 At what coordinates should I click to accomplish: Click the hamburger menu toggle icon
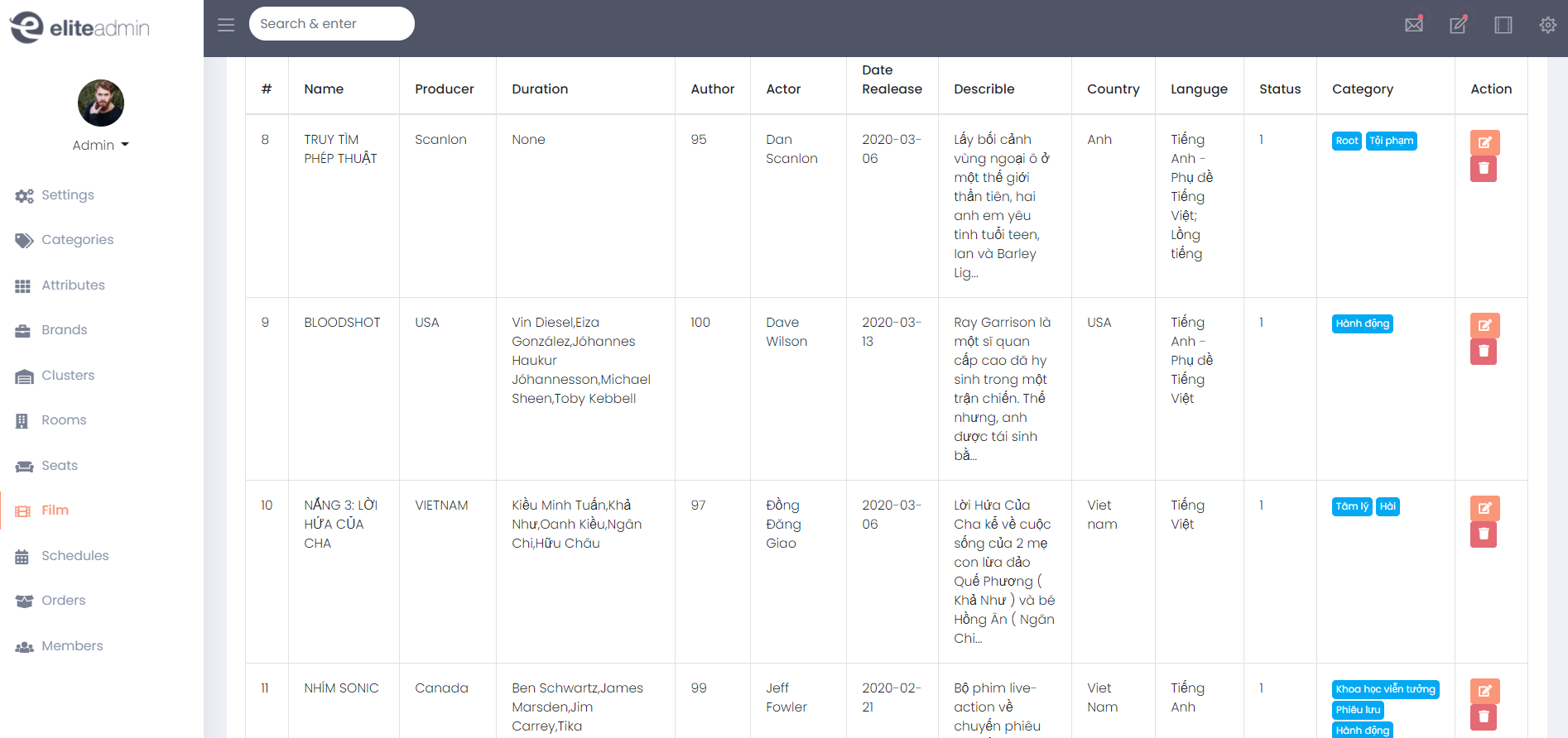(x=226, y=25)
